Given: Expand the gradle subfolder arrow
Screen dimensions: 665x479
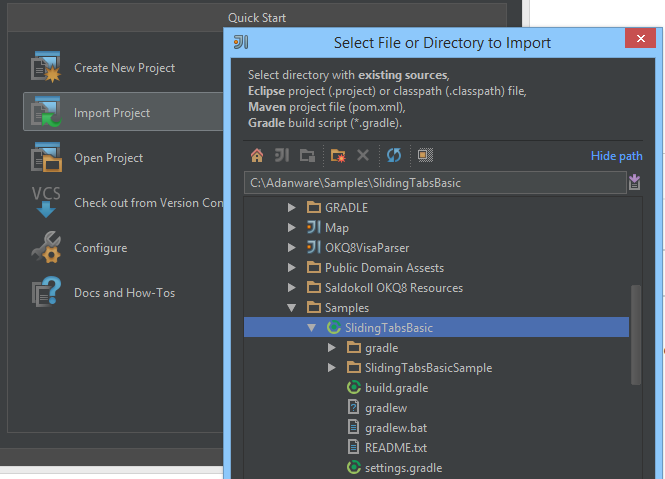Looking at the screenshot, I should tap(333, 348).
